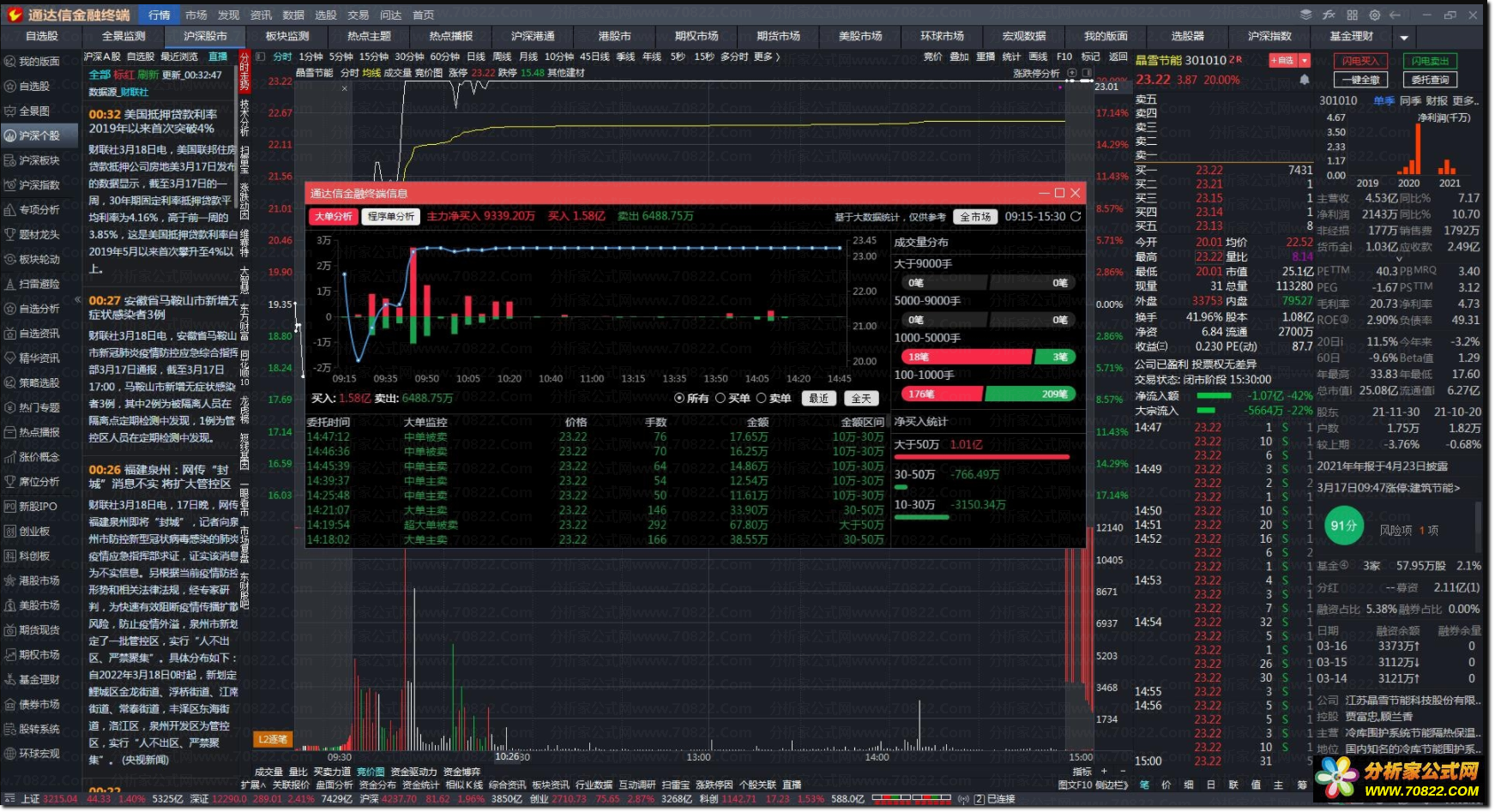Click the 100-1000手 176笔/209笔 distribution bar

click(988, 394)
